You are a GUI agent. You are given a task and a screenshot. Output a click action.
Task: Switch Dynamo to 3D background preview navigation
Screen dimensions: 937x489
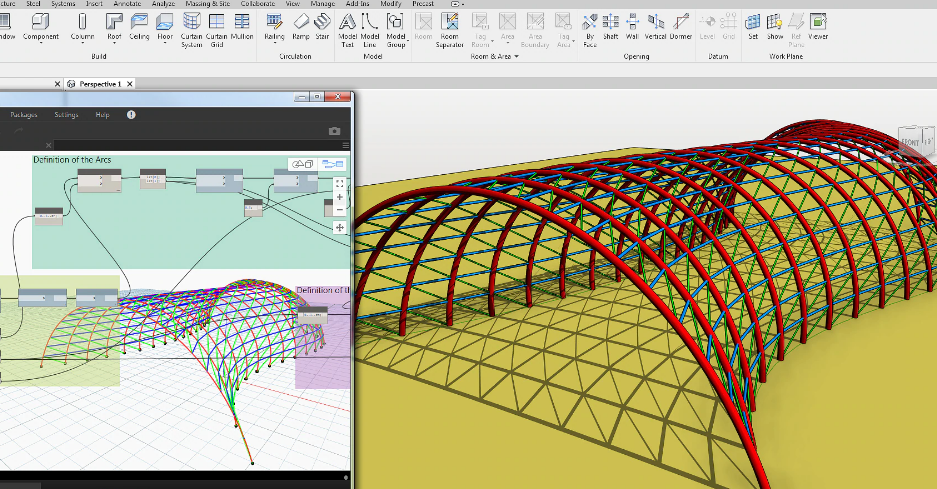coord(304,164)
